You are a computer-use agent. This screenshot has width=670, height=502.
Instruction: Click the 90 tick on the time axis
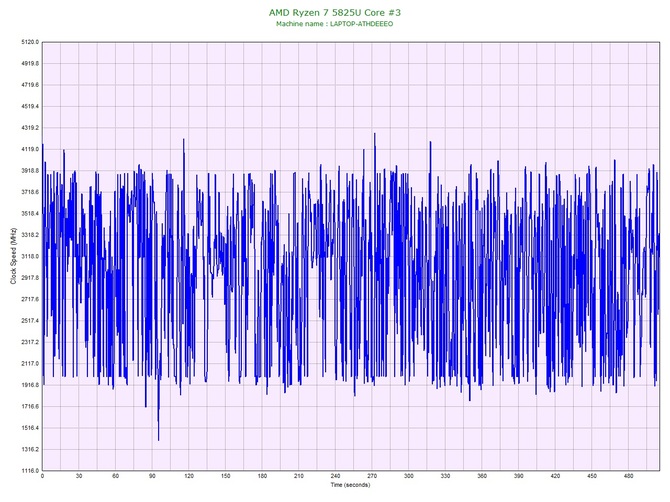click(x=152, y=476)
